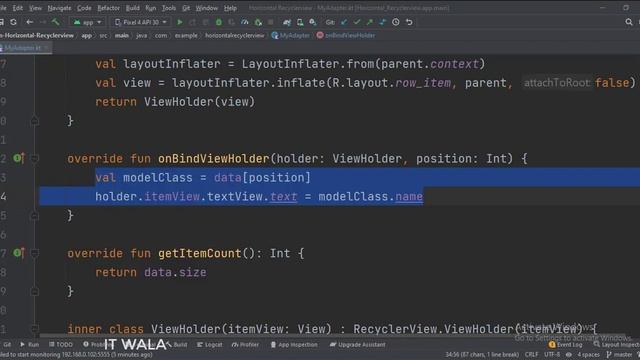Open the Upgrade Assistant tool window

click(358, 344)
